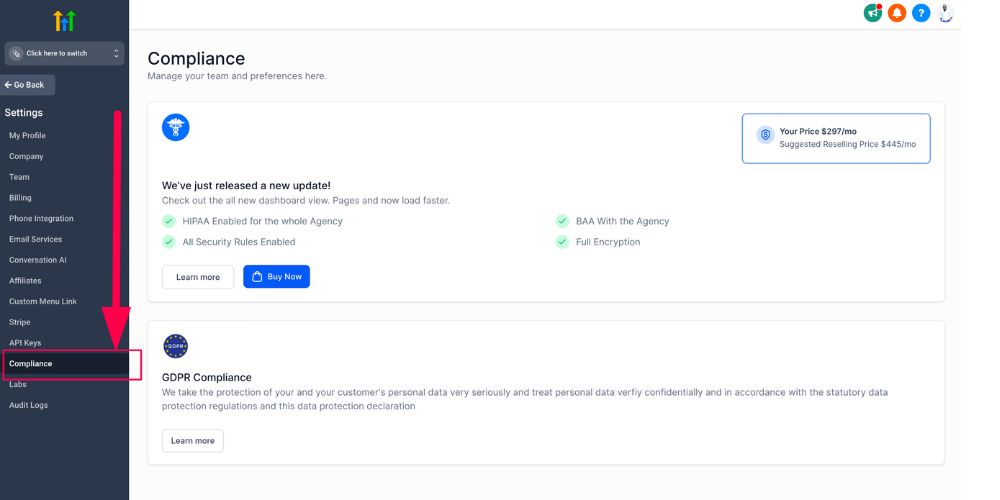This screenshot has width=1000, height=500.
Task: Open the user profile avatar
Action: point(946,13)
